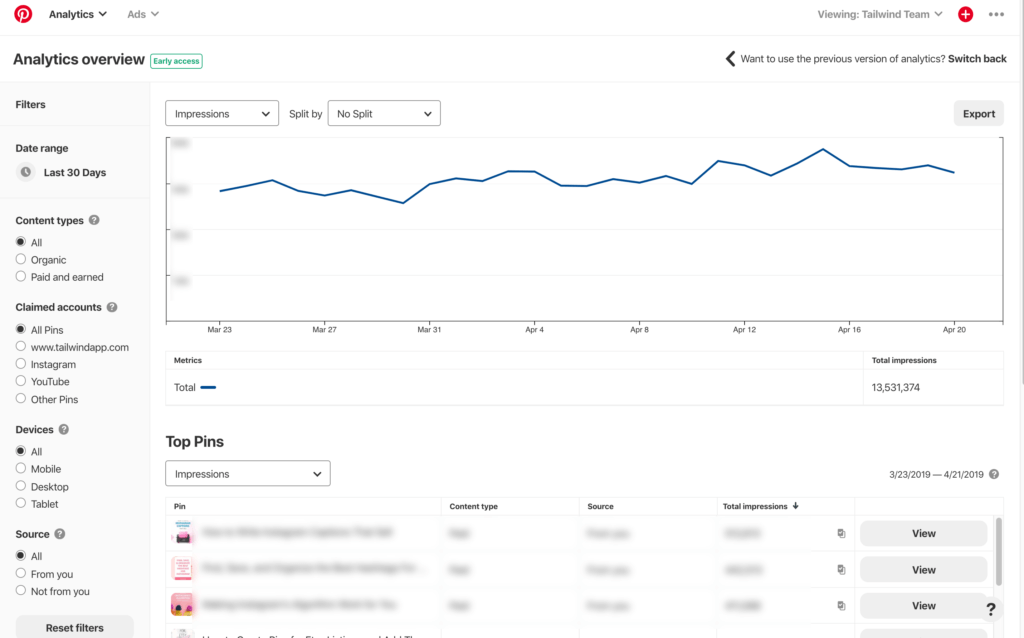Click the first Top Pin thumbnail

[182, 533]
